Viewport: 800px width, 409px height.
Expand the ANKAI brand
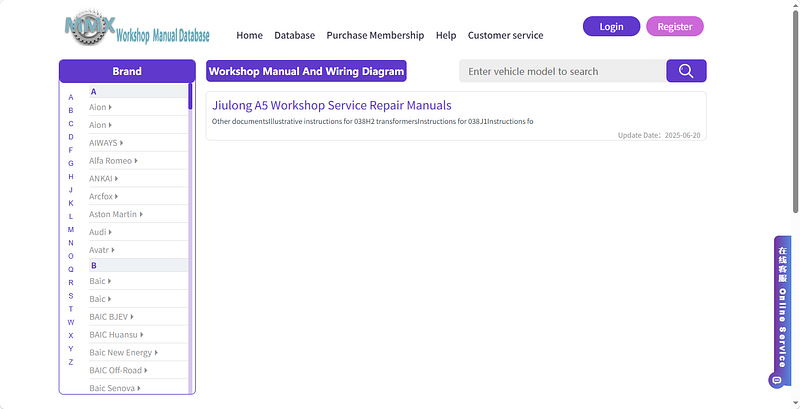[x=104, y=178]
